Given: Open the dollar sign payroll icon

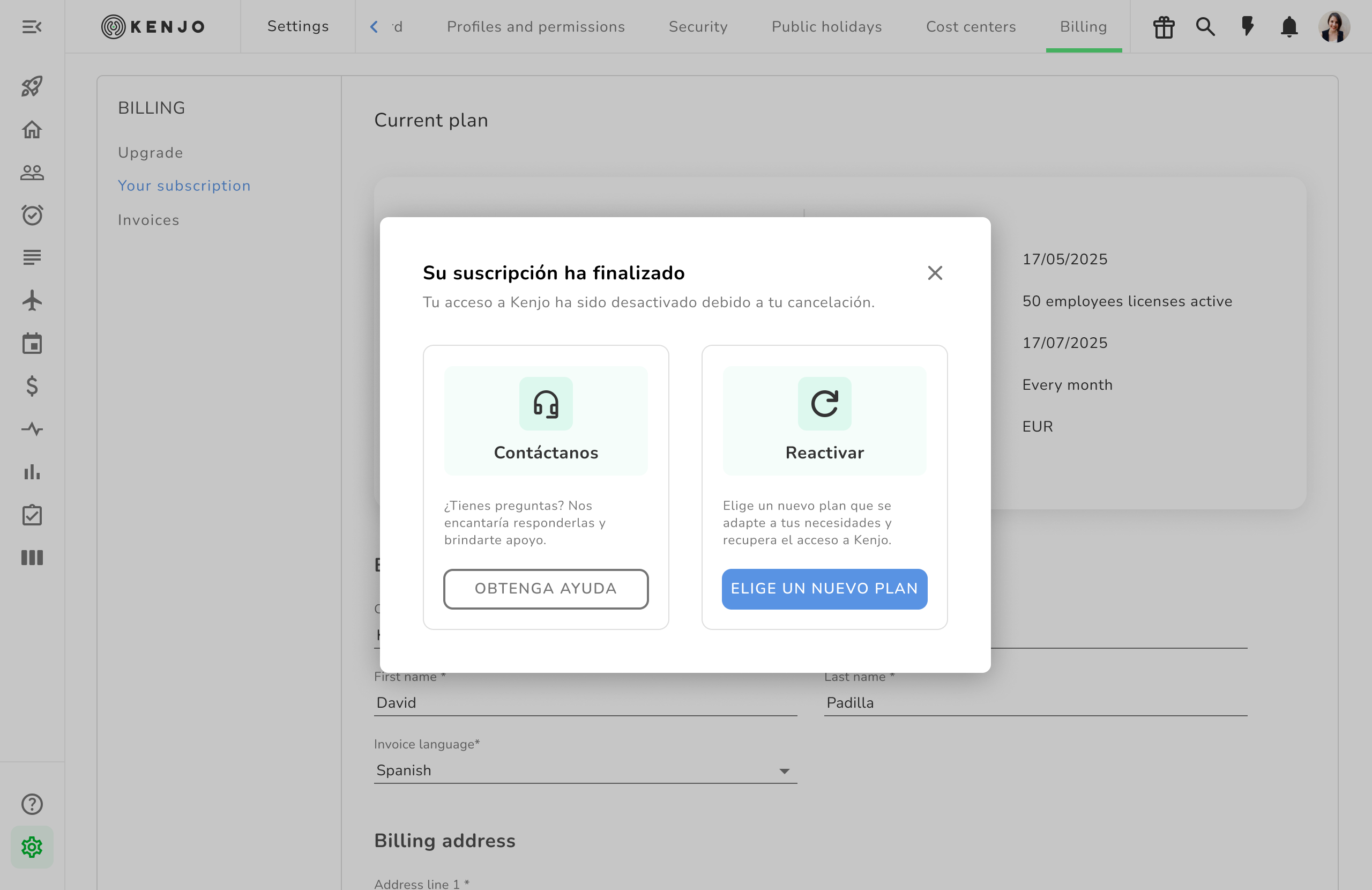Looking at the screenshot, I should [32, 386].
